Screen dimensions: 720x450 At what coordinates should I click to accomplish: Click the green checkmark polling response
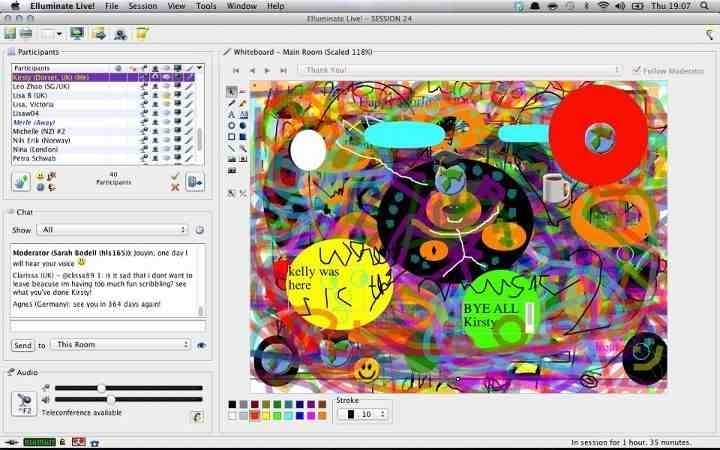(175, 176)
